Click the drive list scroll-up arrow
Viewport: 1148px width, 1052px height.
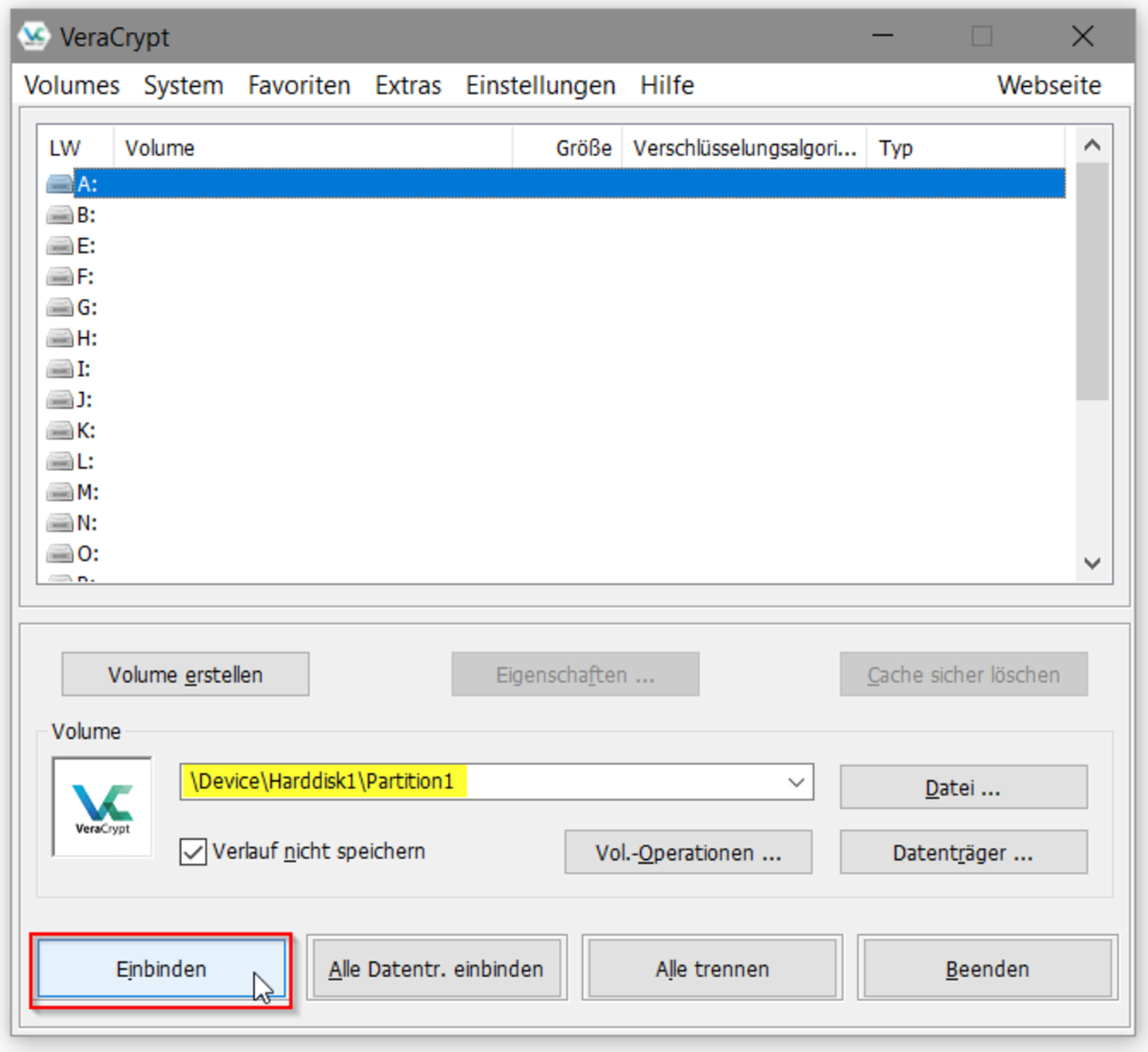1091,145
